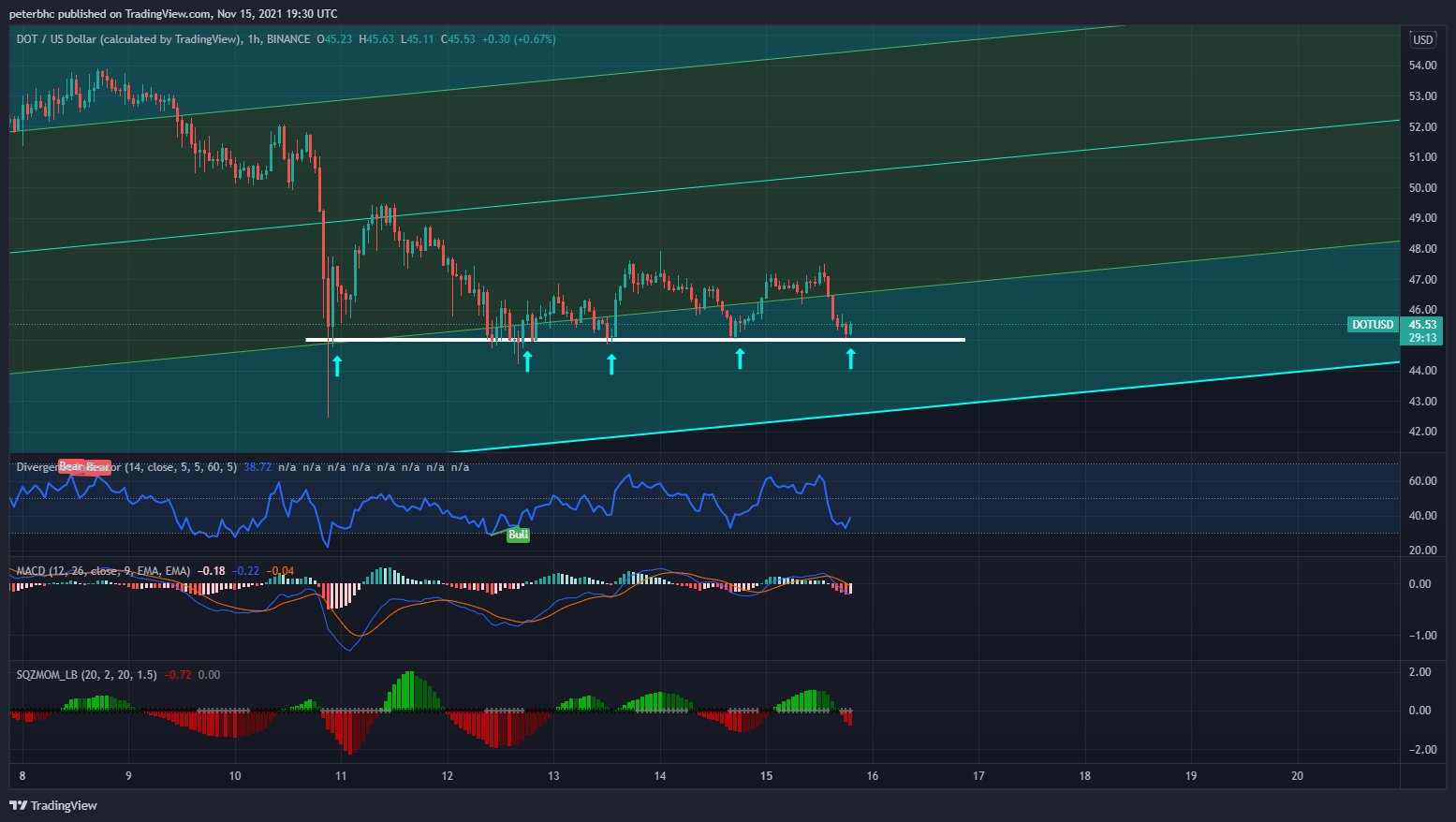Image resolution: width=1456 pixels, height=822 pixels.
Task: Click the 29:13 bar countdown timer
Action: click(1423, 338)
